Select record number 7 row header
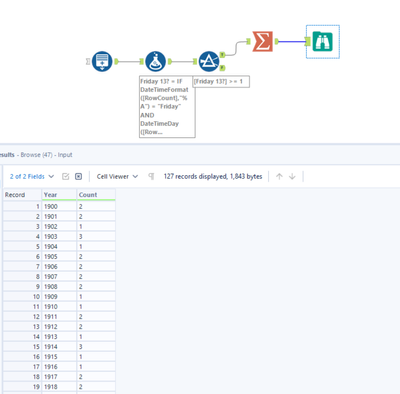The height and width of the screenshot is (394, 400). (x=22, y=266)
